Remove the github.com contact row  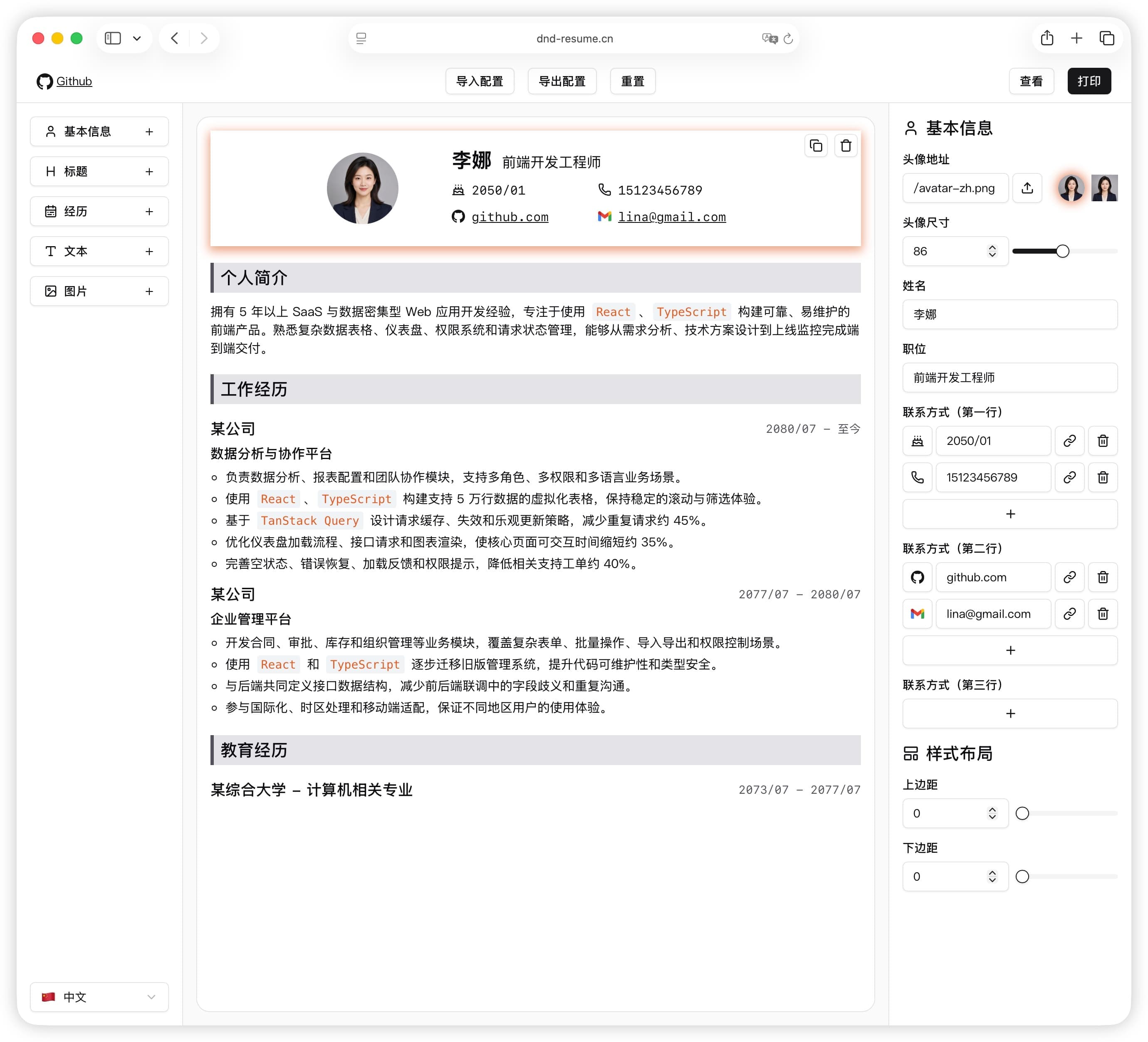(x=1103, y=578)
